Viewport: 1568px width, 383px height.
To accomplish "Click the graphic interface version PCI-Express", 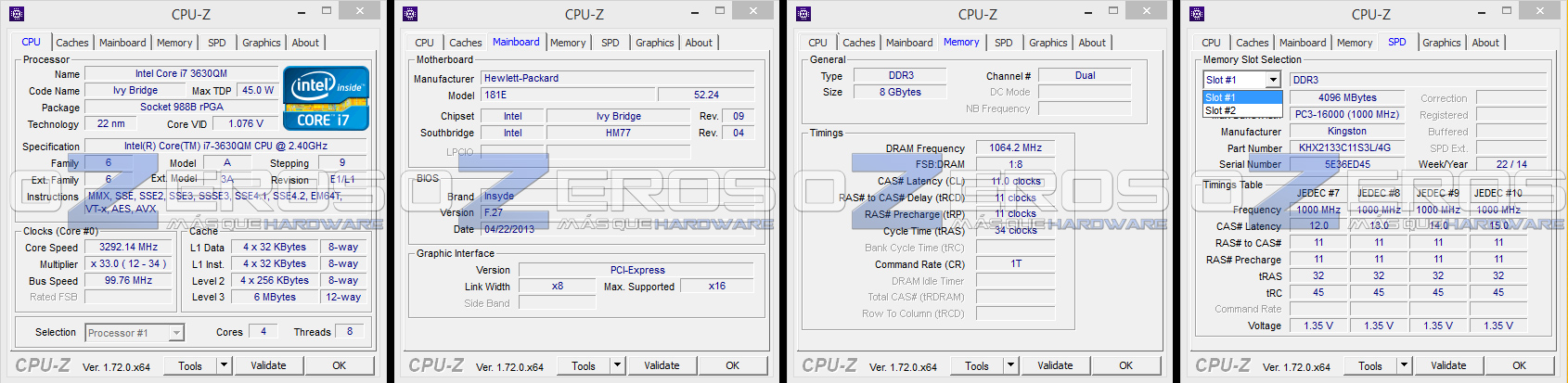I will [637, 270].
